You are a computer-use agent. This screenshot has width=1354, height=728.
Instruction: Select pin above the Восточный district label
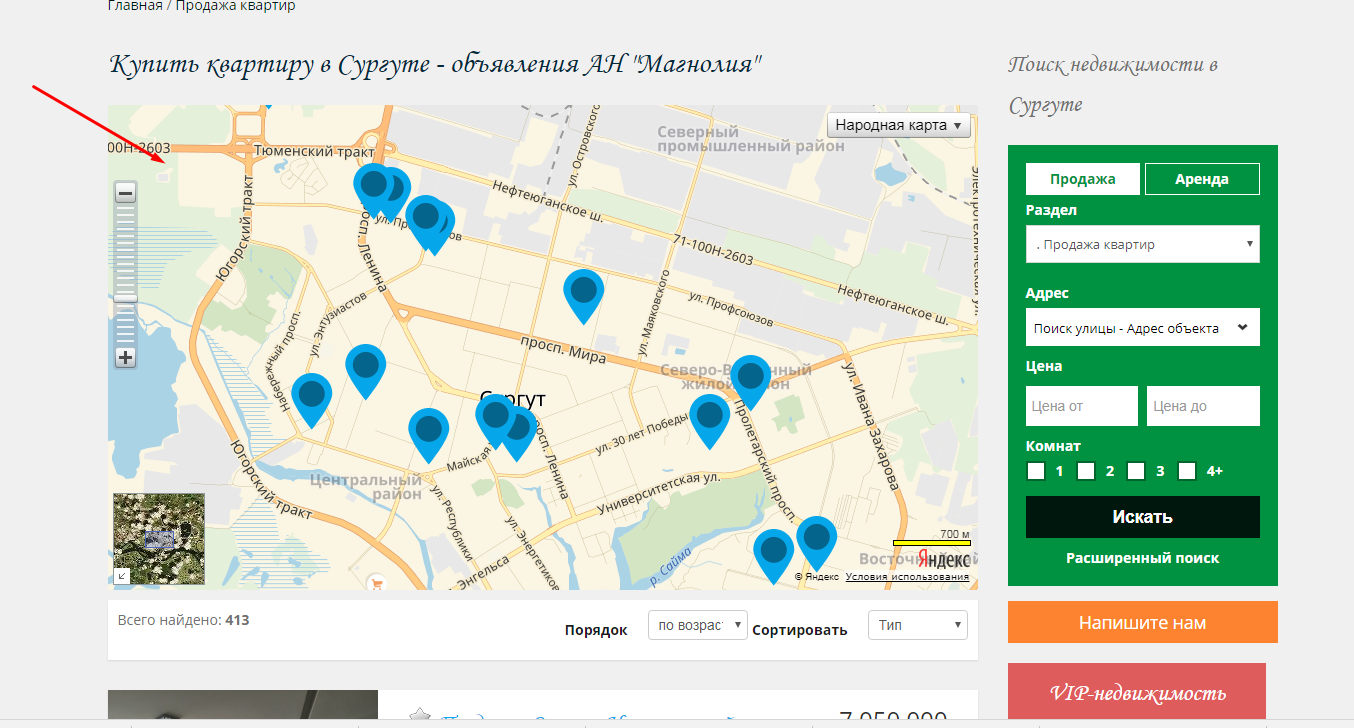[817, 543]
